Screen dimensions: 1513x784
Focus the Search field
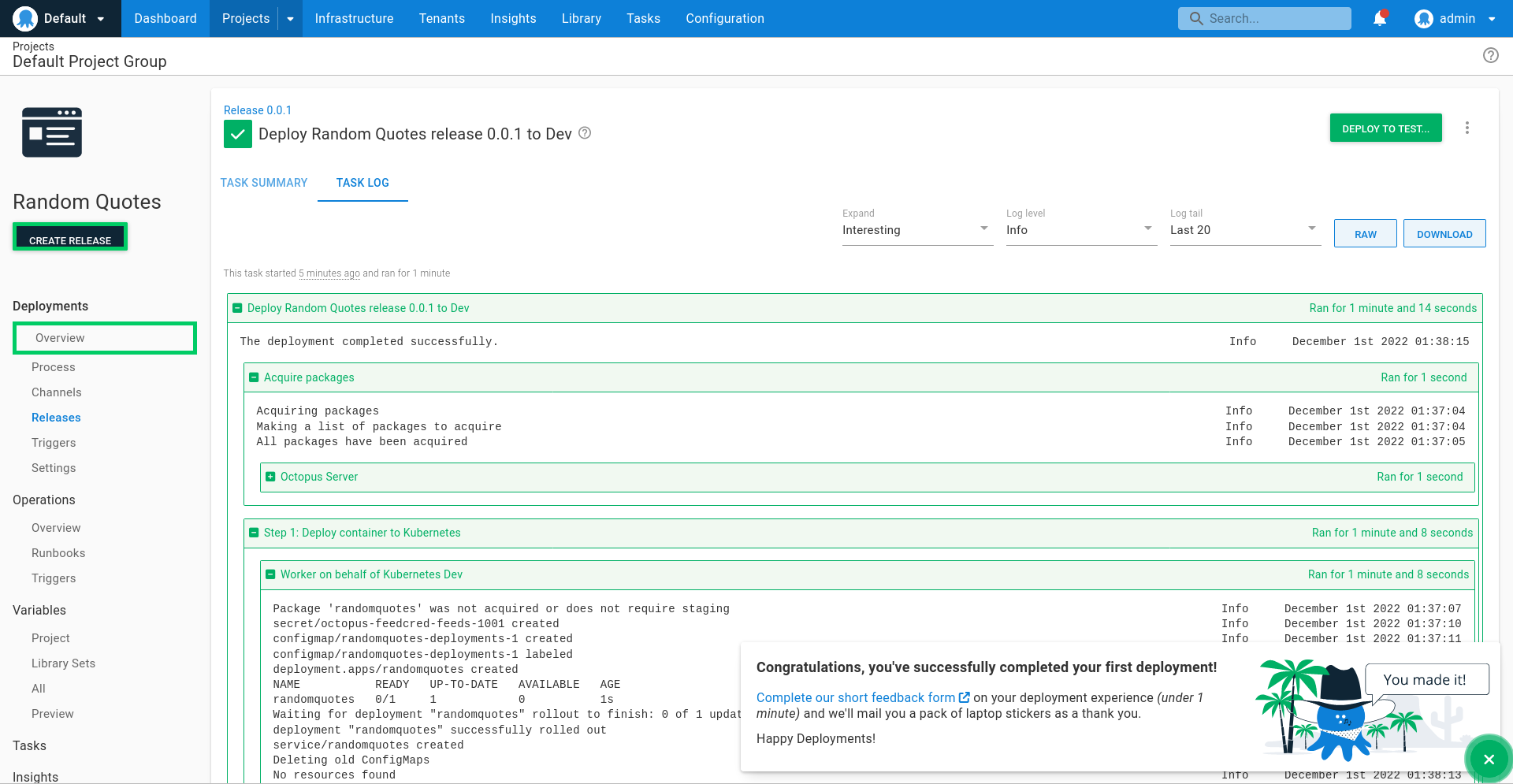click(x=1264, y=18)
